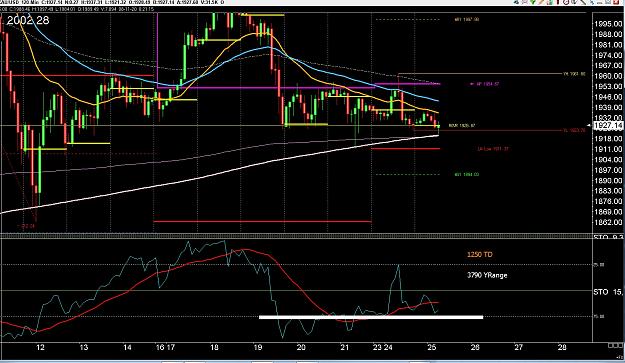Click the 1988.00 price axis label
This screenshot has height=363, width=625.
[x=608, y=35]
